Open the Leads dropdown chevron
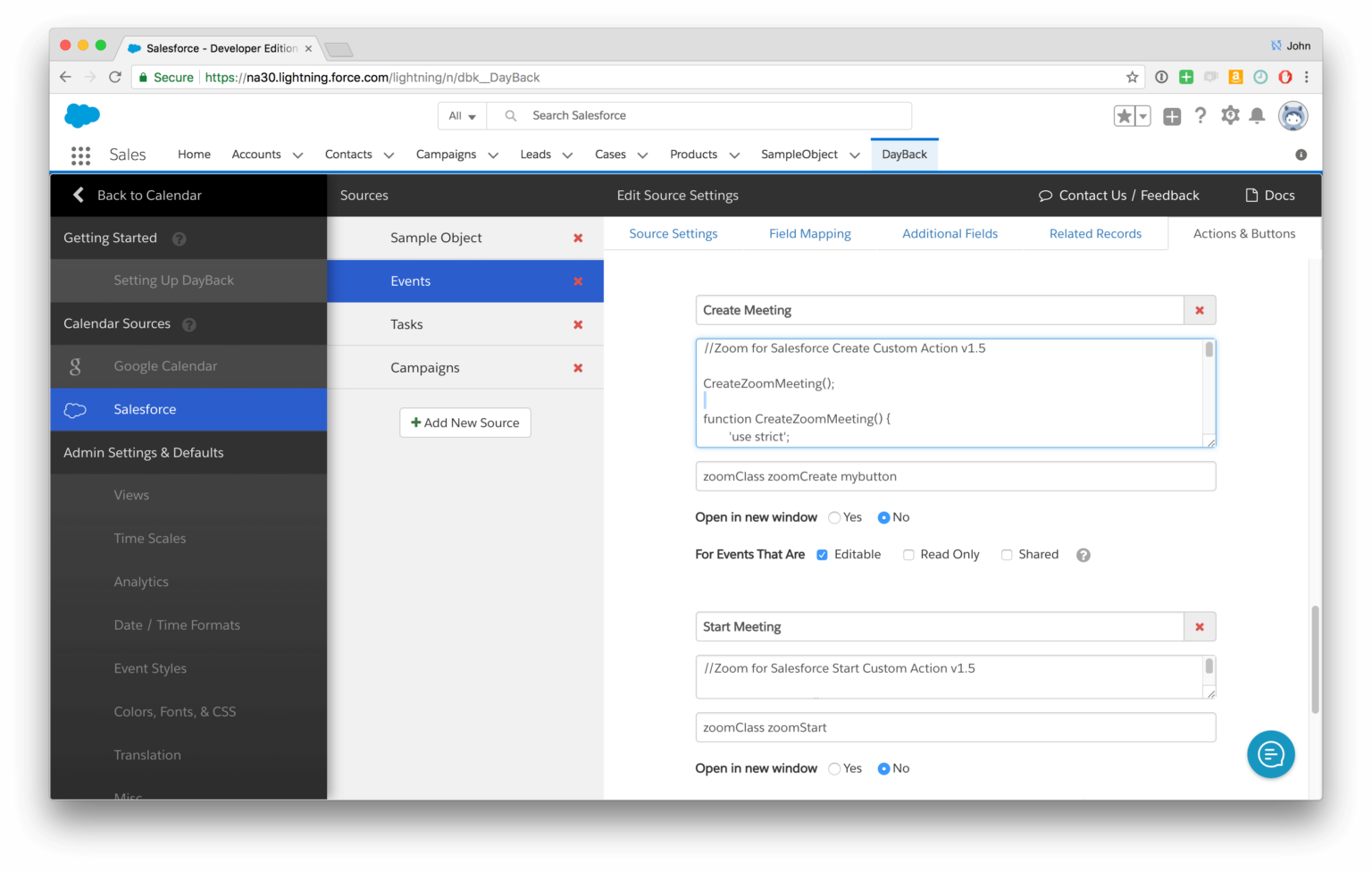Screen dimensions: 1372x871 coord(567,155)
